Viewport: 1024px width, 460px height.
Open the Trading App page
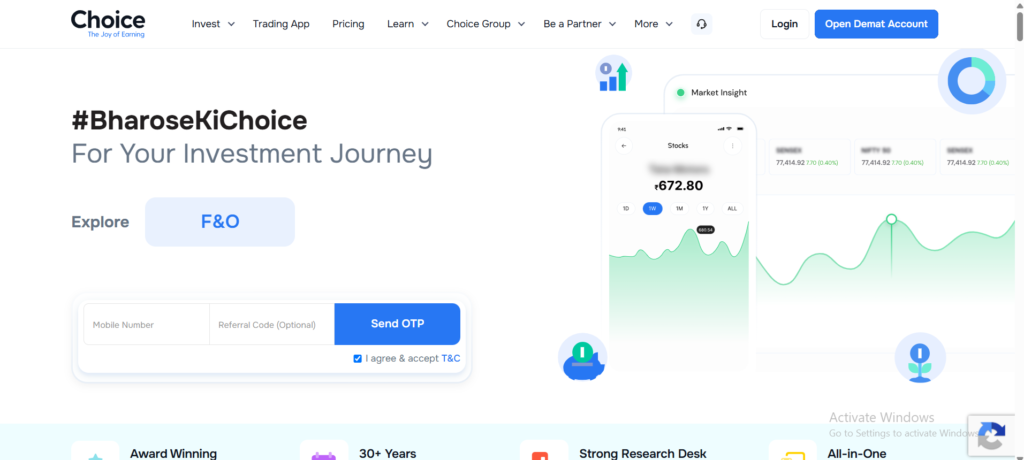[281, 24]
